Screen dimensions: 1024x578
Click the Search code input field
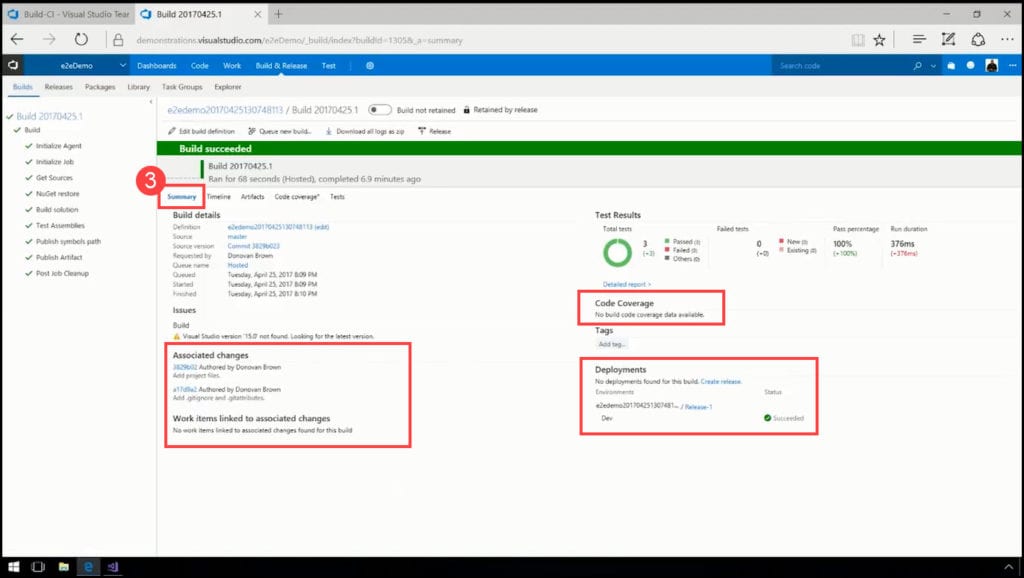point(840,66)
